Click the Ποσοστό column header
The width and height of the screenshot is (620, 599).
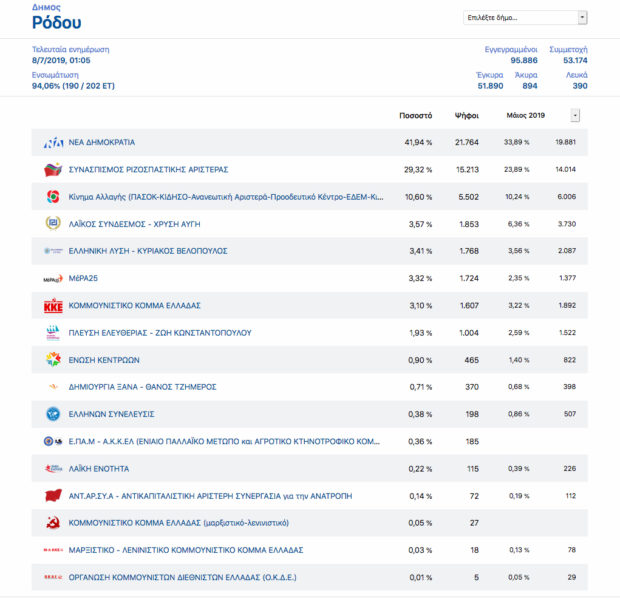416,115
